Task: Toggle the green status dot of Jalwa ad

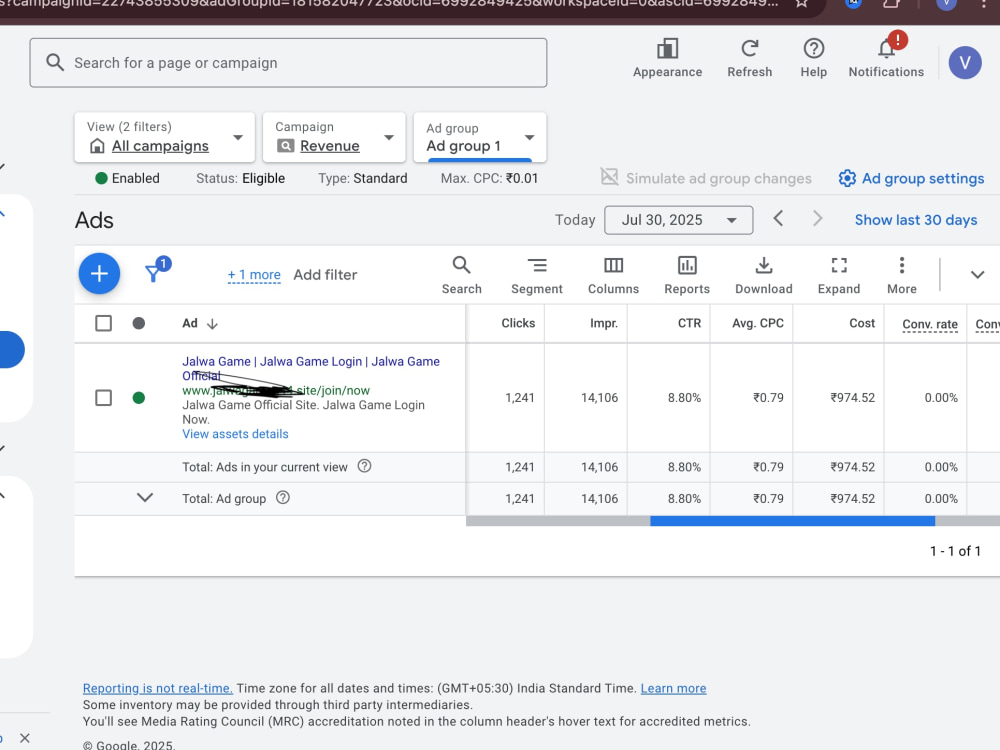Action: point(138,398)
